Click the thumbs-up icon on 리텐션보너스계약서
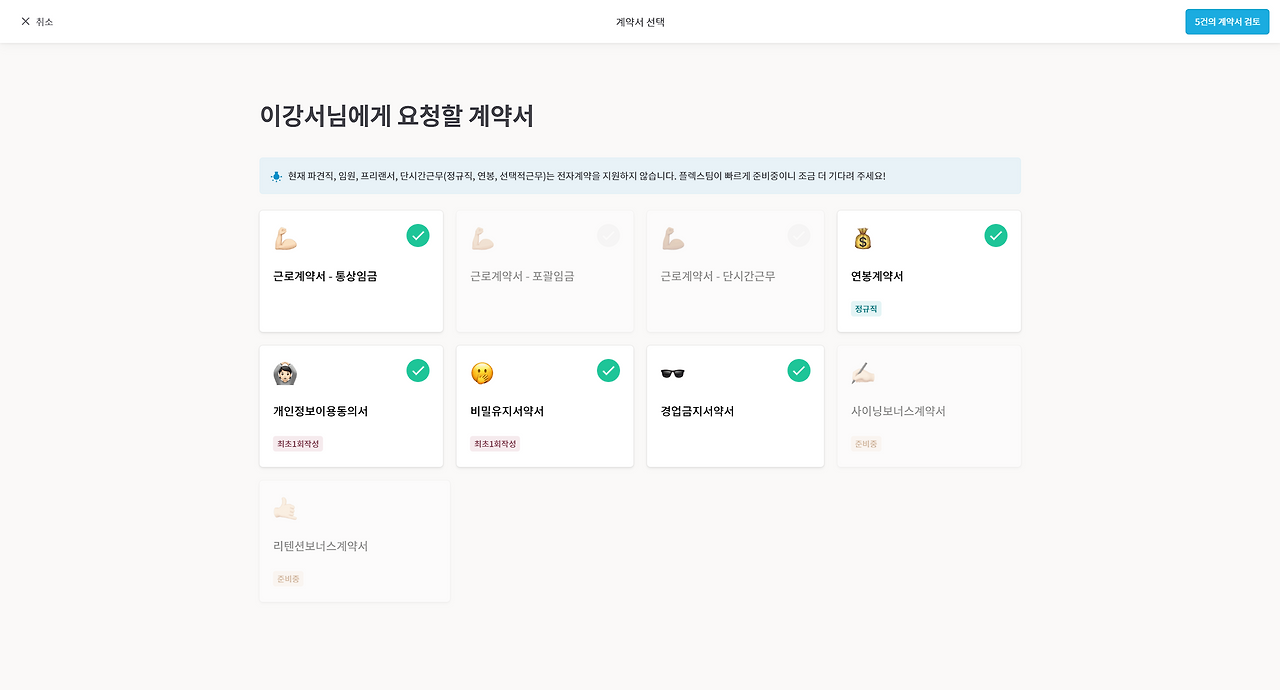The image size is (1280, 690). [285, 509]
